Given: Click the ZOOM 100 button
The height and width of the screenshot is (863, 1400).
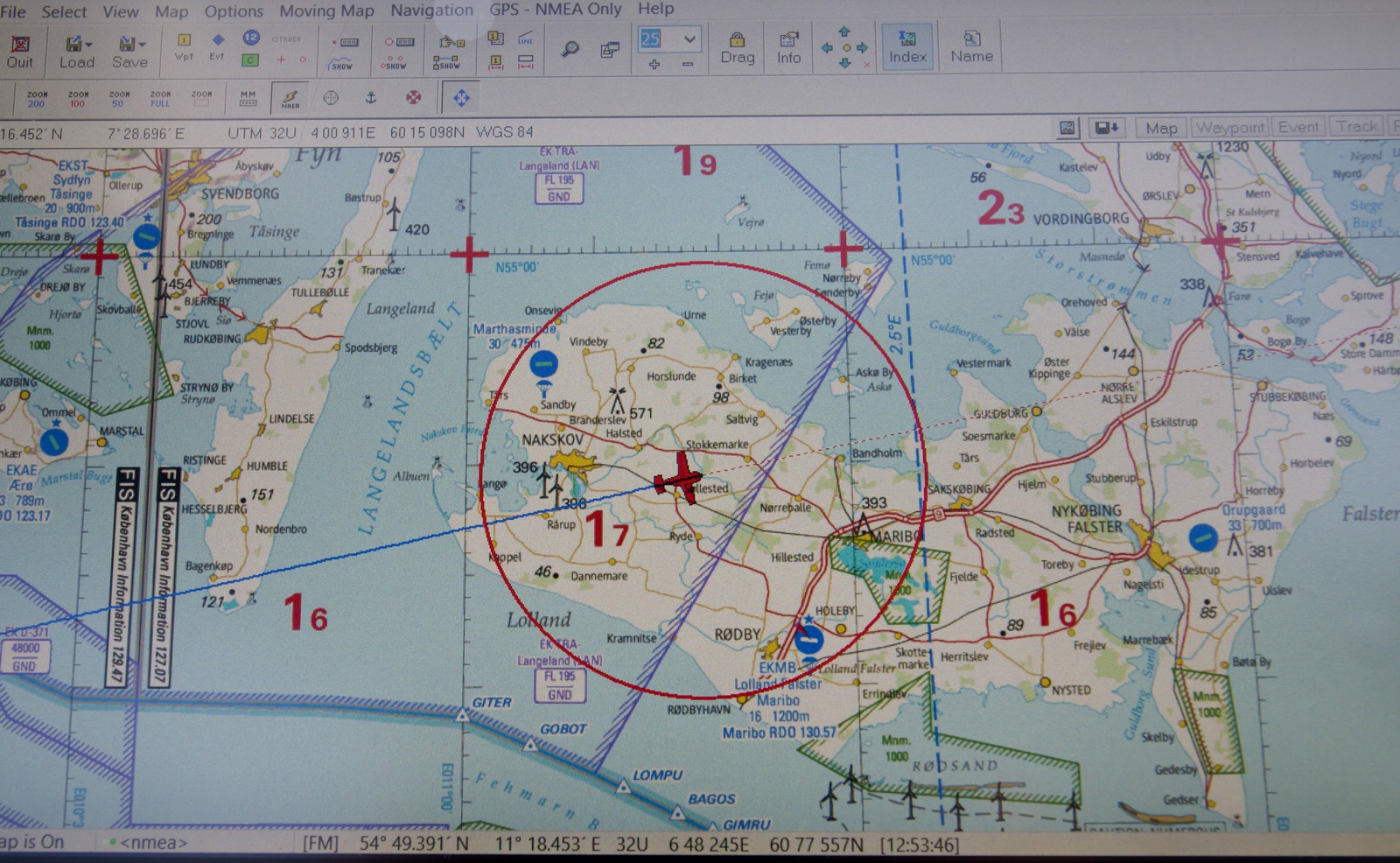Looking at the screenshot, I should point(78,99).
